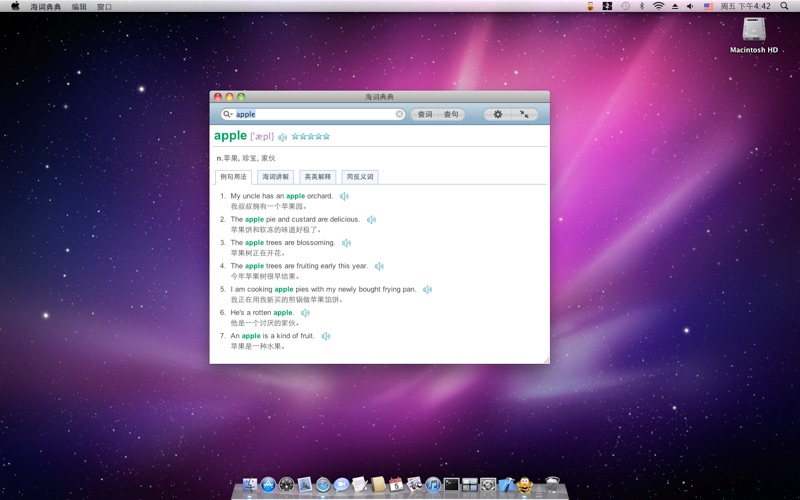Open the Time Machine menu bar icon
Viewport: 800px width, 500px height.
[625, 6]
